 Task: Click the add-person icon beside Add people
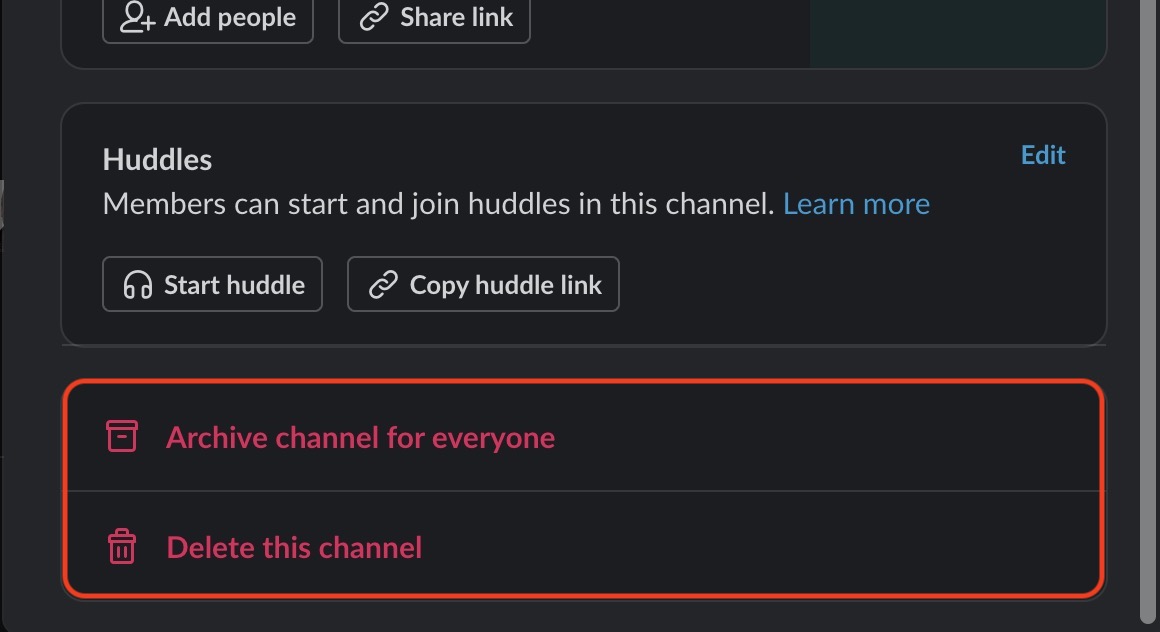pos(137,18)
